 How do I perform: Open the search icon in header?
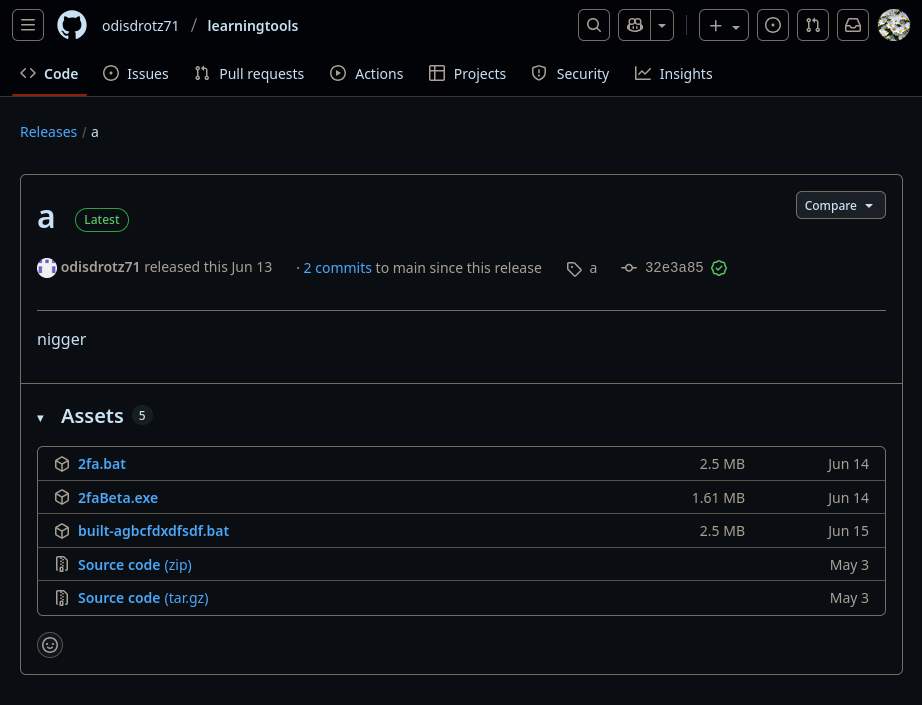pyautogui.click(x=594, y=26)
